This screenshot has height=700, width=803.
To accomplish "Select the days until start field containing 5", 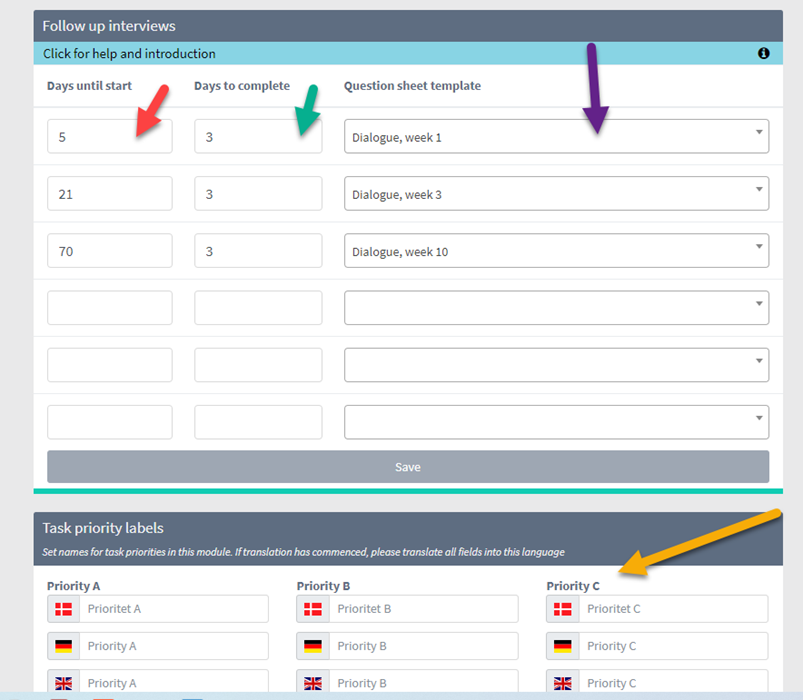I will tap(109, 136).
